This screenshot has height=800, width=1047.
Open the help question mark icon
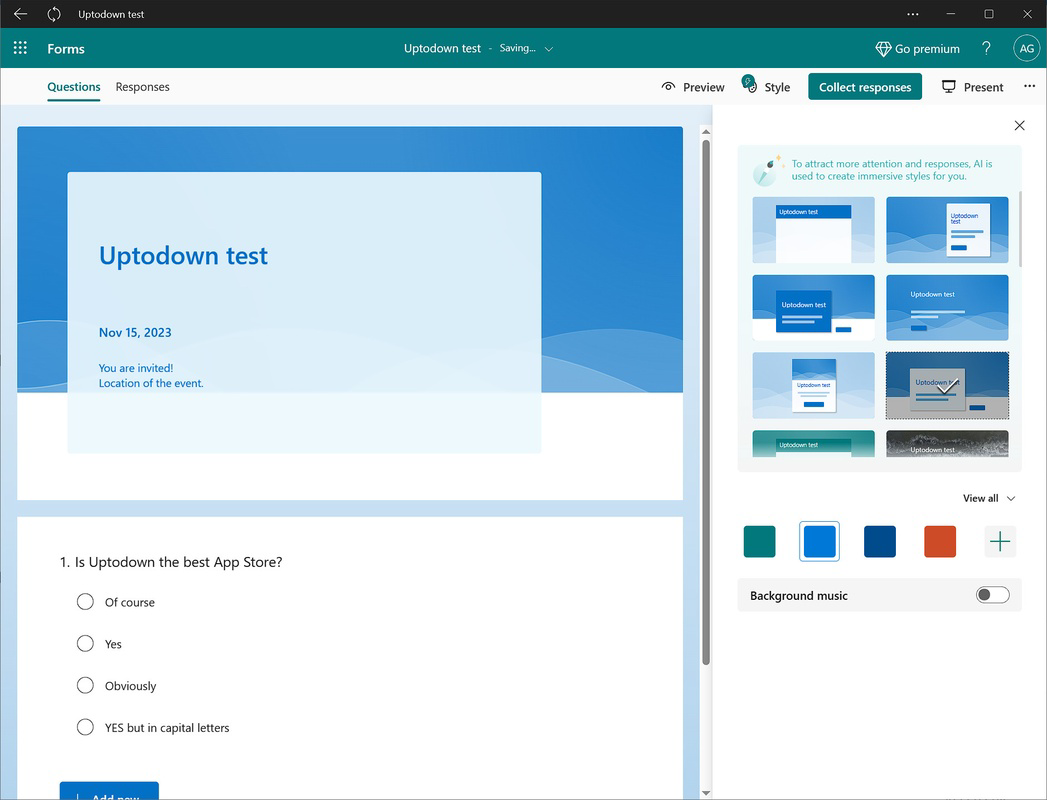(x=986, y=48)
